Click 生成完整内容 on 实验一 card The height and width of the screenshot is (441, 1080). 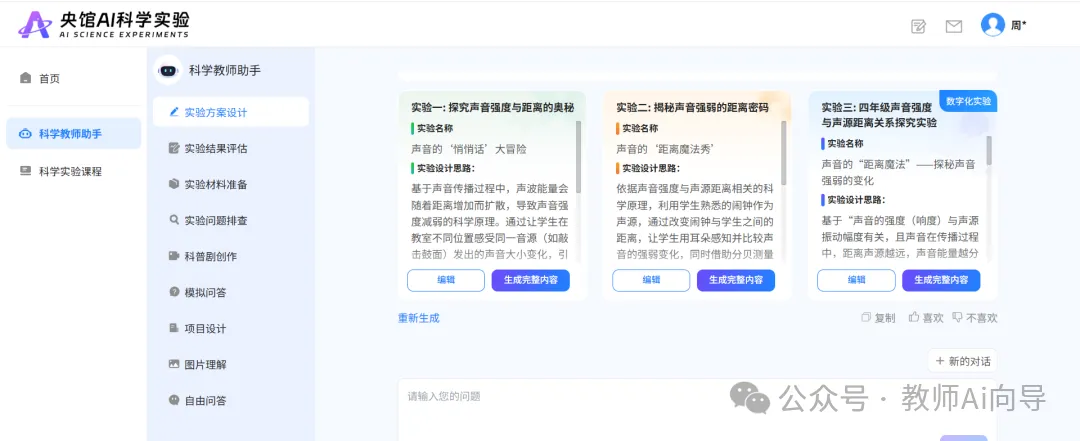tap(530, 280)
